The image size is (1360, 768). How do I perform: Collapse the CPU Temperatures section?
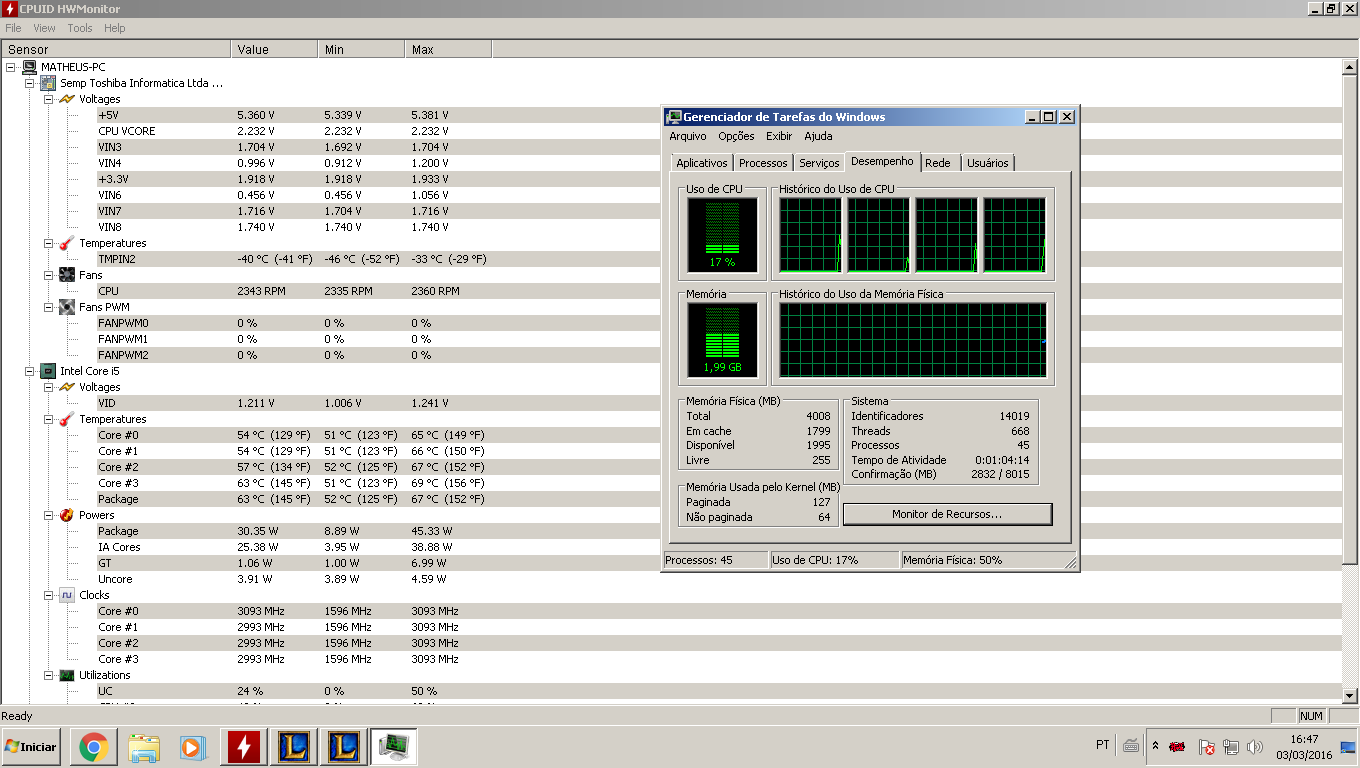49,419
